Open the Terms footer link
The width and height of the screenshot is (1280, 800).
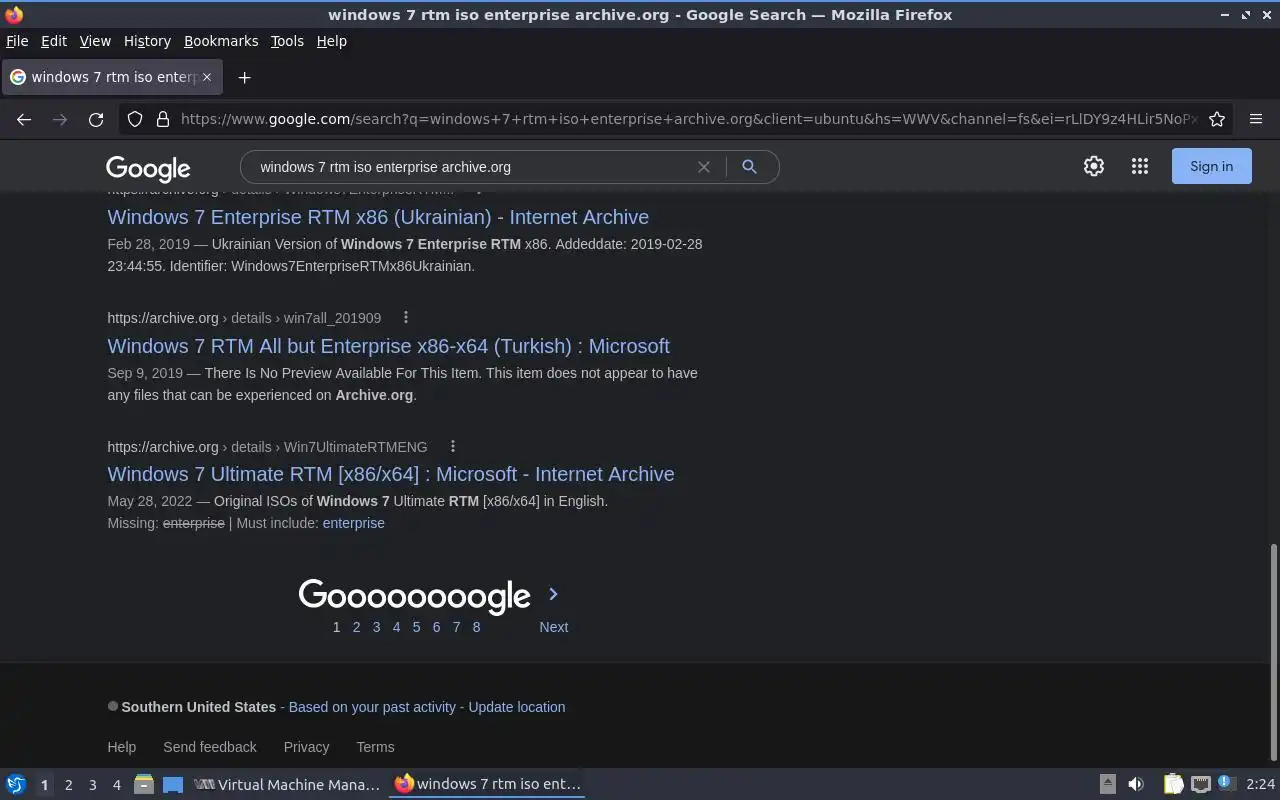[x=375, y=747]
